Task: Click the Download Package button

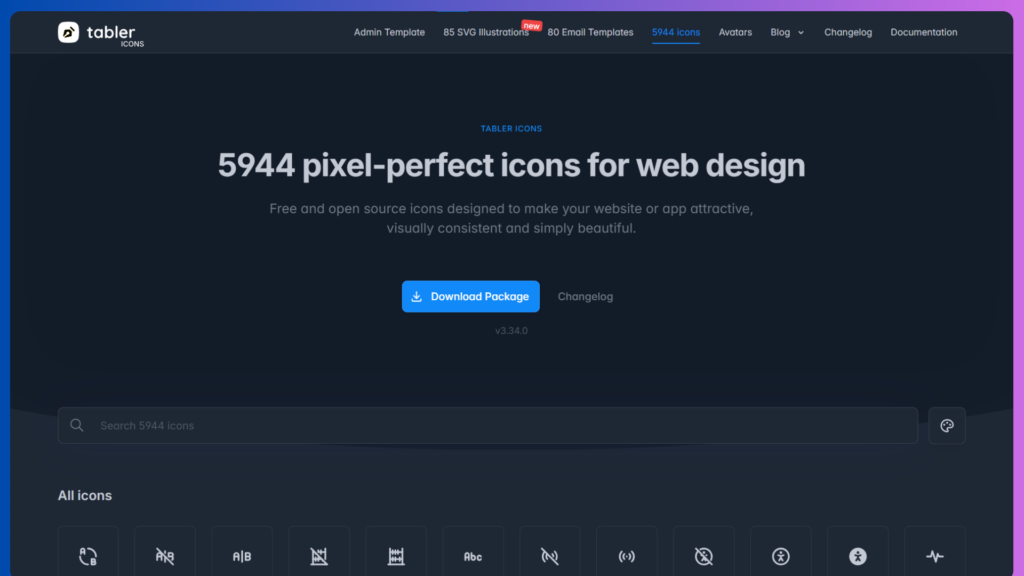Action: click(x=470, y=296)
